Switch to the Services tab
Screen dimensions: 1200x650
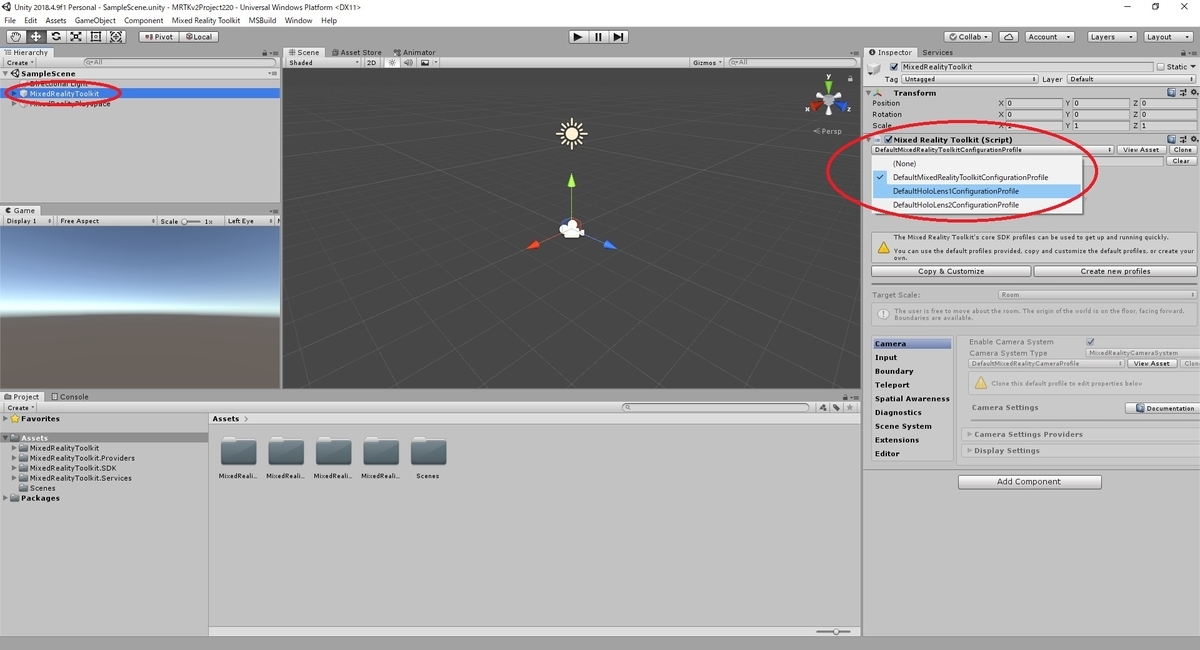coord(938,52)
